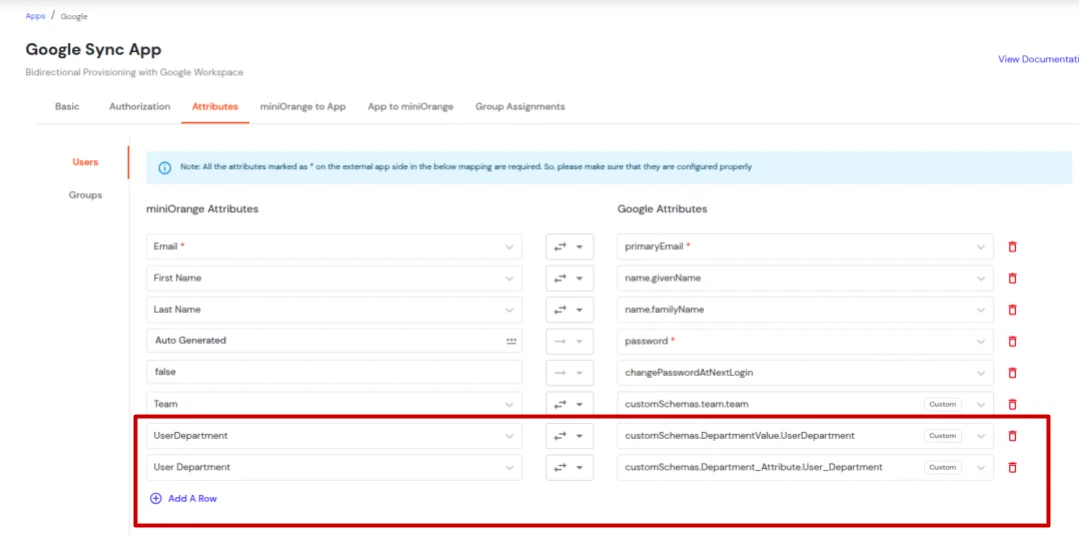Delete the Department_Attribute.User_Department mapping row
The width and height of the screenshot is (1079, 536).
pos(1012,467)
